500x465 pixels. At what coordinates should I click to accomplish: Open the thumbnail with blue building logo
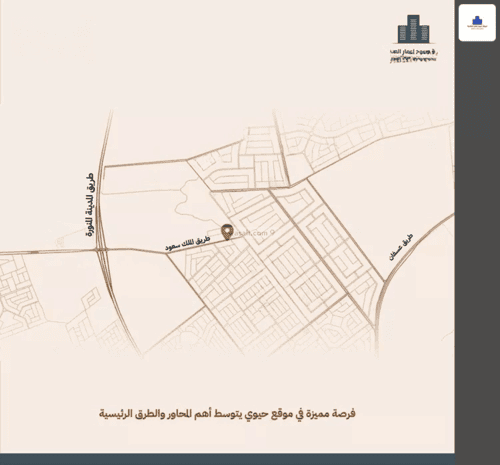[477, 23]
